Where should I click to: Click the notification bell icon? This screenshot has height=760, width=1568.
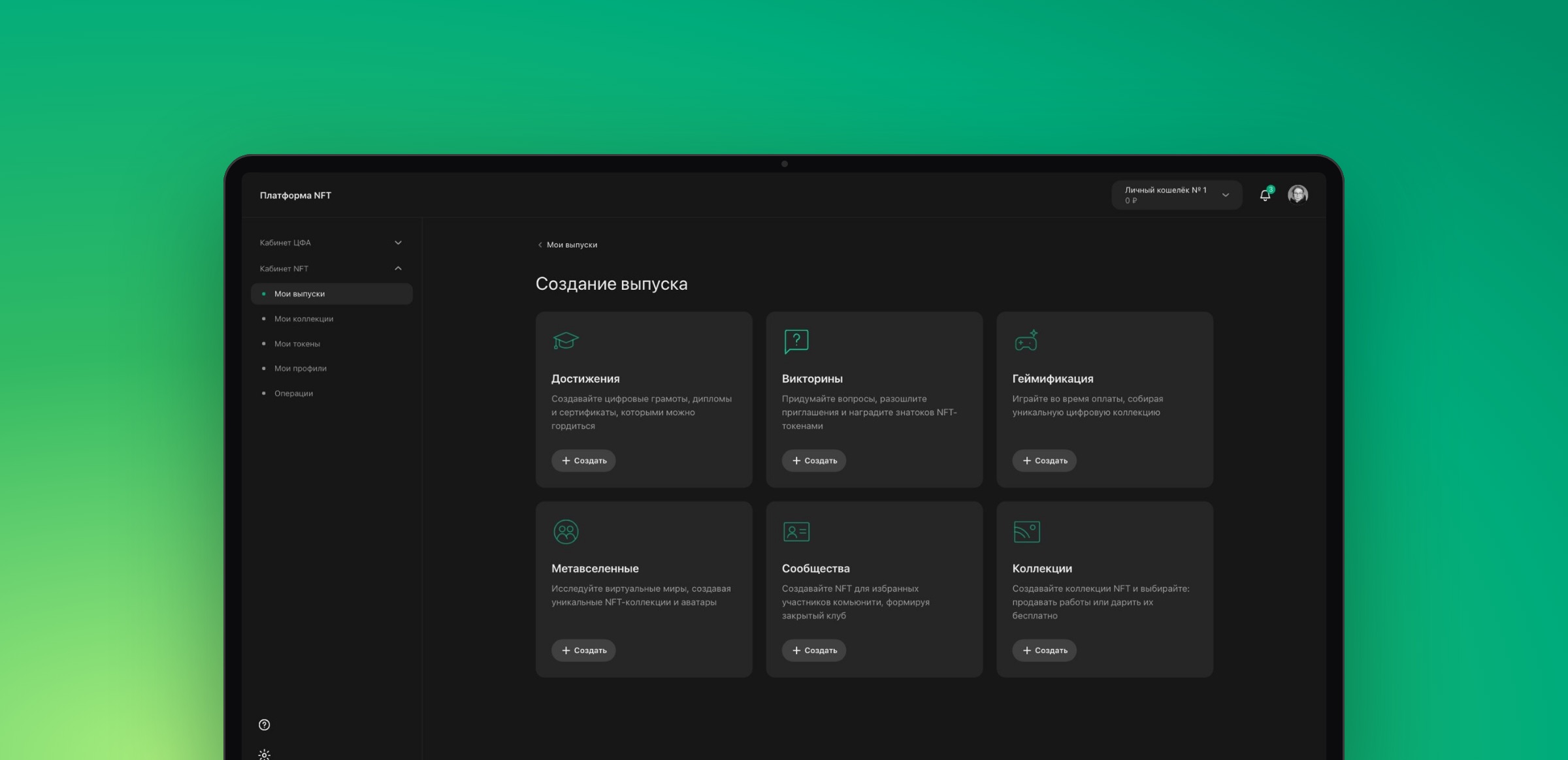coord(1265,195)
